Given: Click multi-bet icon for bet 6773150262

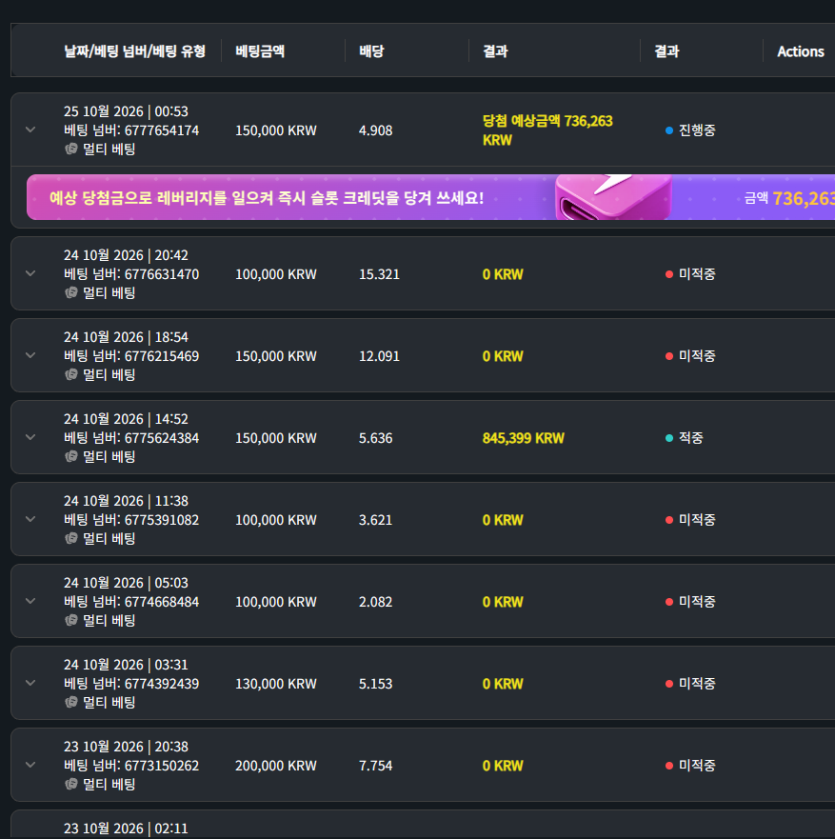Looking at the screenshot, I should pyautogui.click(x=71, y=784).
